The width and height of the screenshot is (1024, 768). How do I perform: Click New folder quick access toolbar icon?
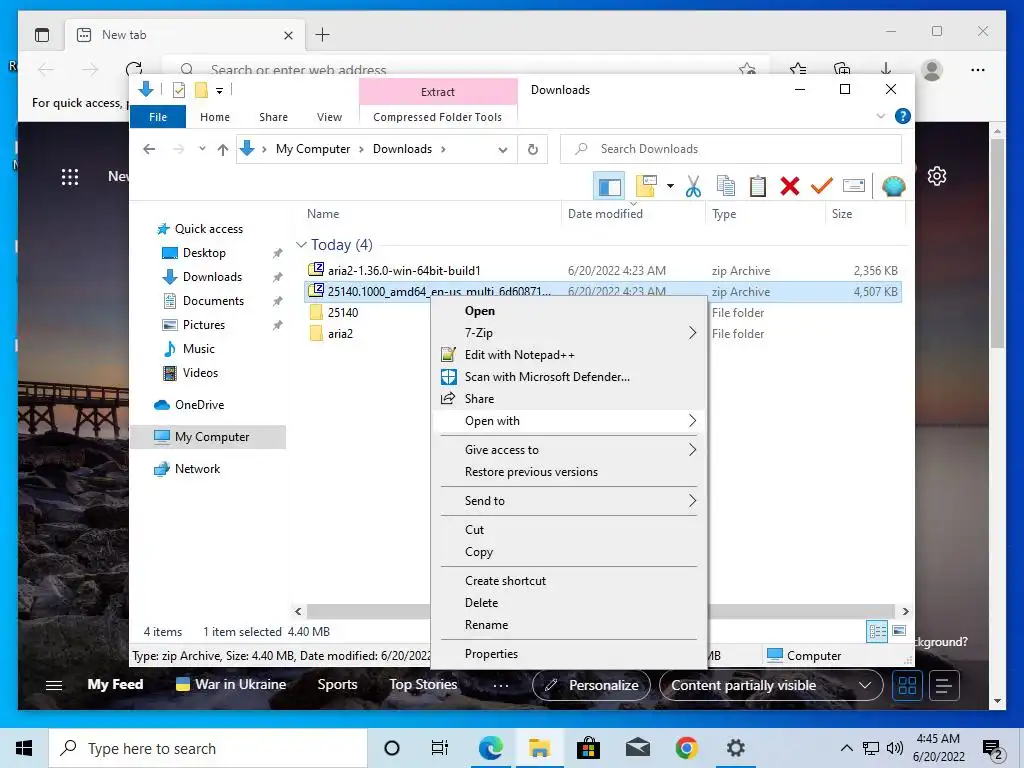[201, 90]
